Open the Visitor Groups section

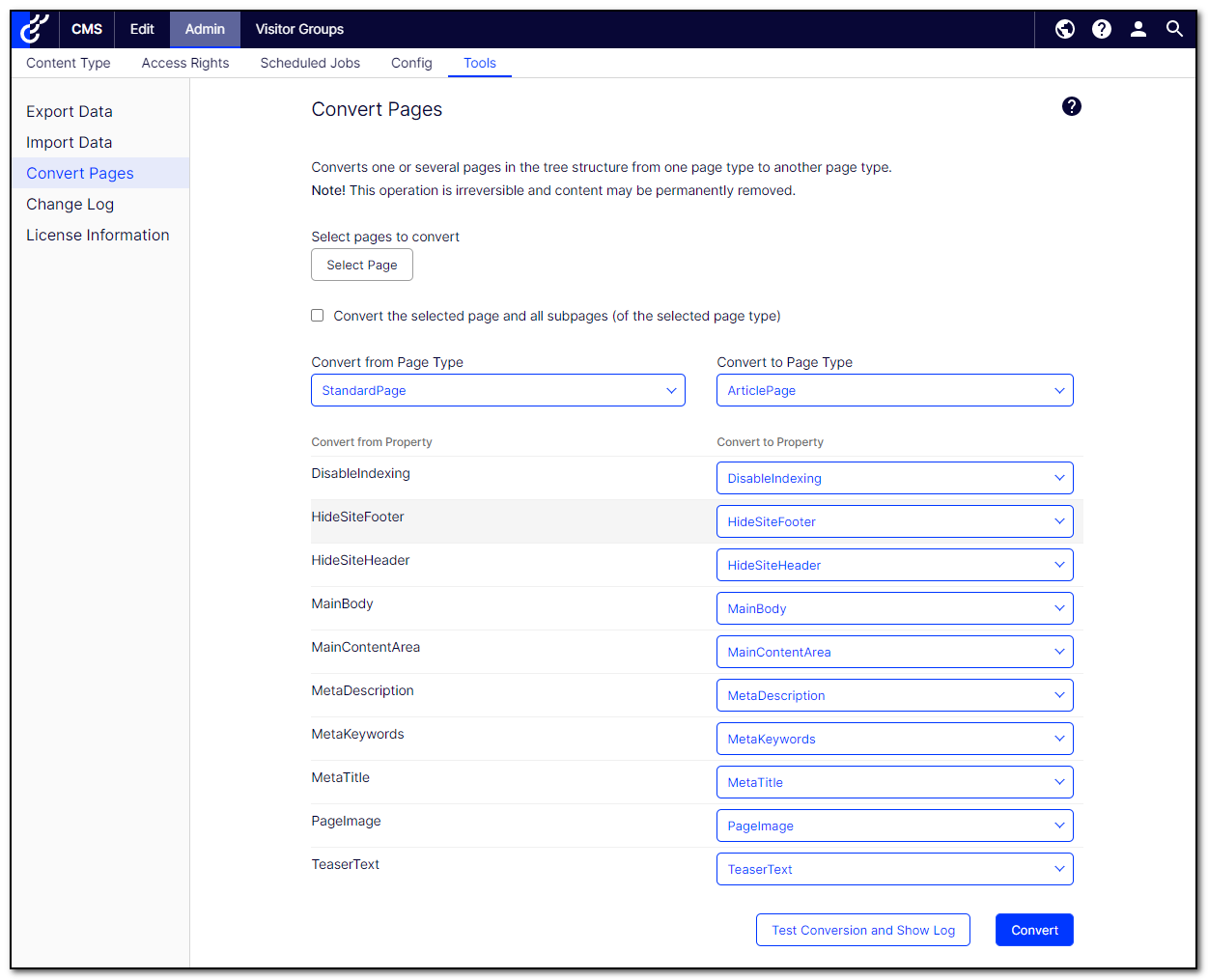[298, 29]
